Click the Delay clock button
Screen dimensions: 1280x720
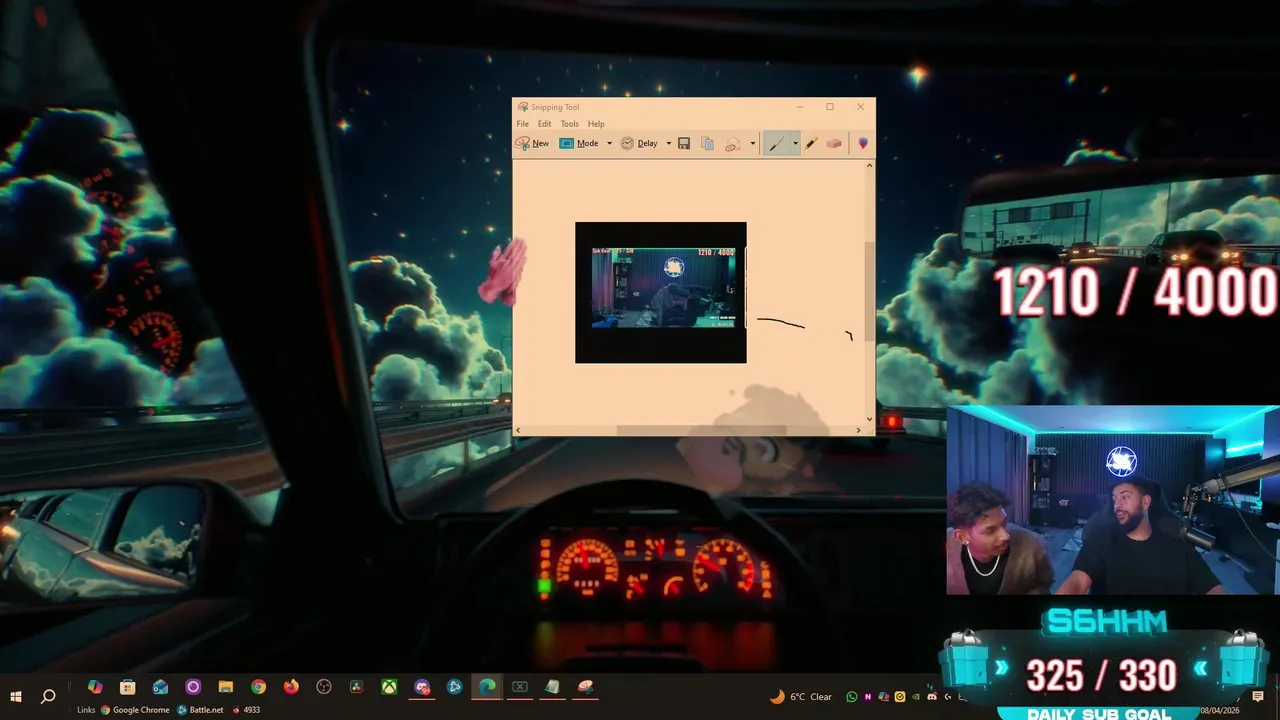click(x=639, y=143)
